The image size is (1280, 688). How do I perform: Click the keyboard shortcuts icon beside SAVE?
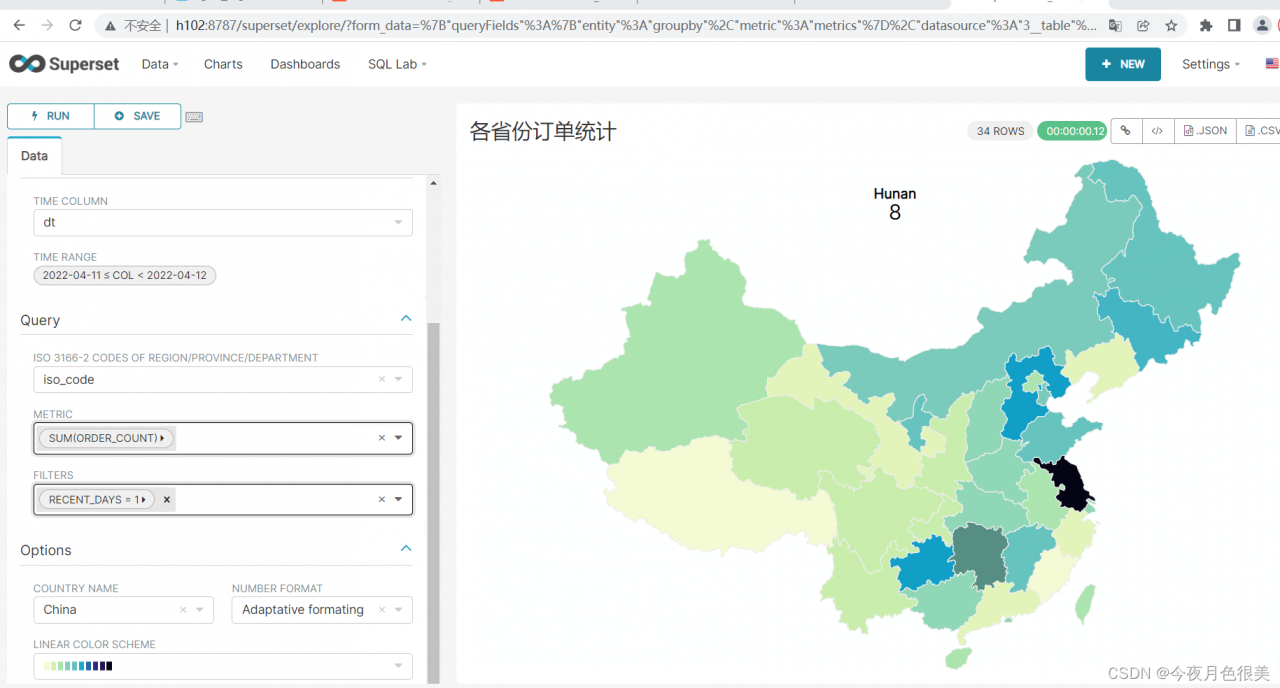[194, 116]
